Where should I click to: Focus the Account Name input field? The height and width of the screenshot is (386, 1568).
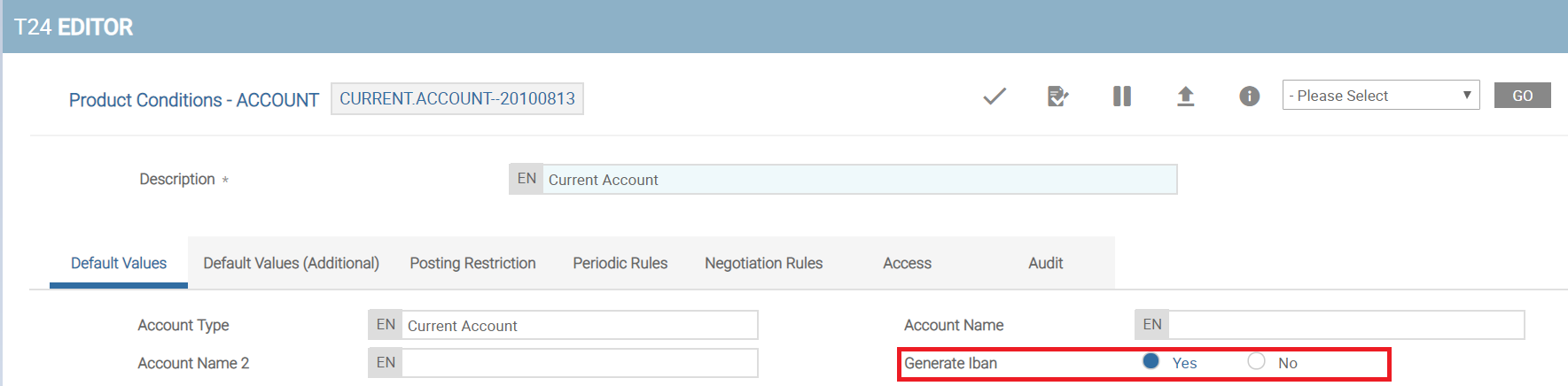1346,325
